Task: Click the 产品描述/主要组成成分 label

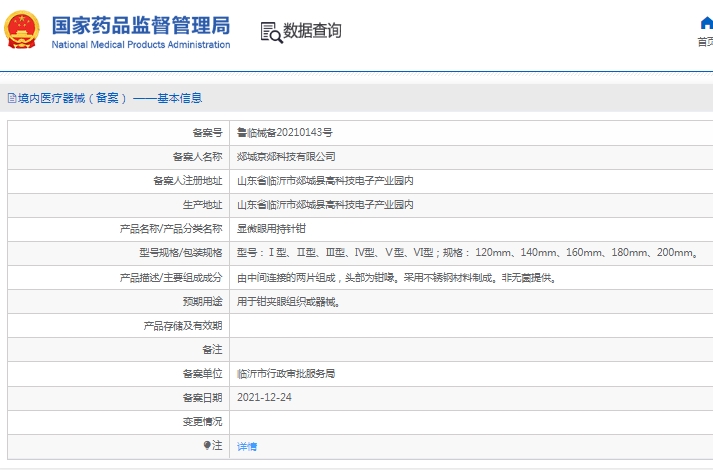Action: click(x=171, y=277)
